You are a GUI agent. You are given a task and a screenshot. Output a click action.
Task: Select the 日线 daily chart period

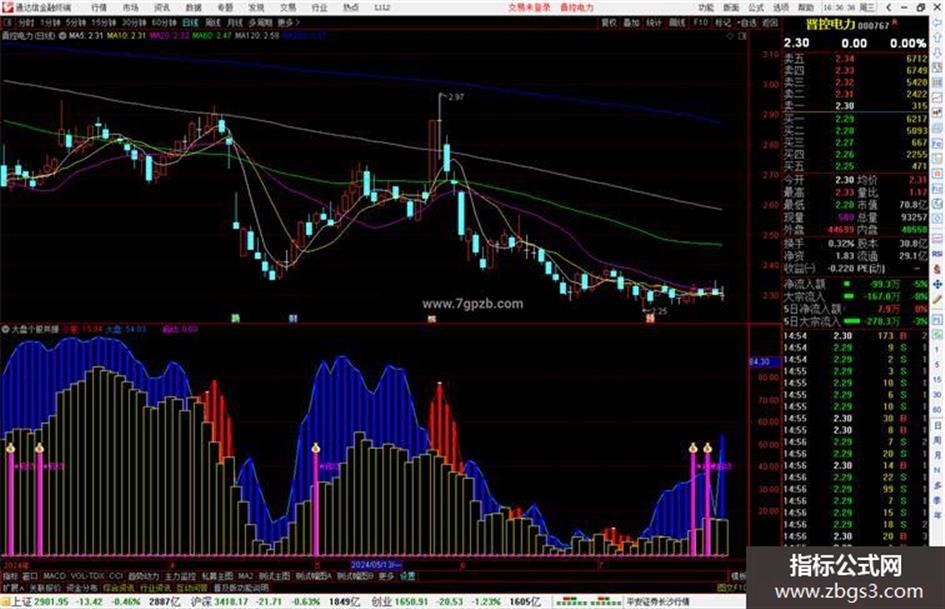coord(190,22)
